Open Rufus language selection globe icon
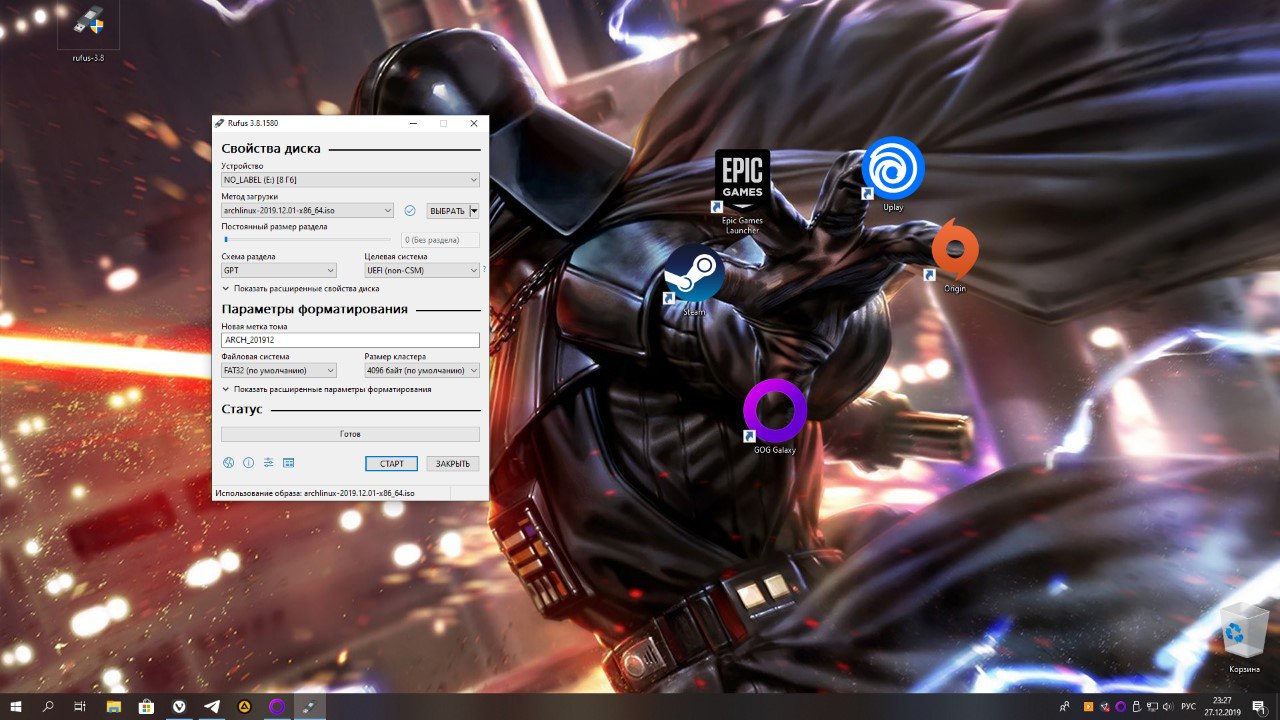Viewport: 1280px width, 720px height. pyautogui.click(x=228, y=463)
